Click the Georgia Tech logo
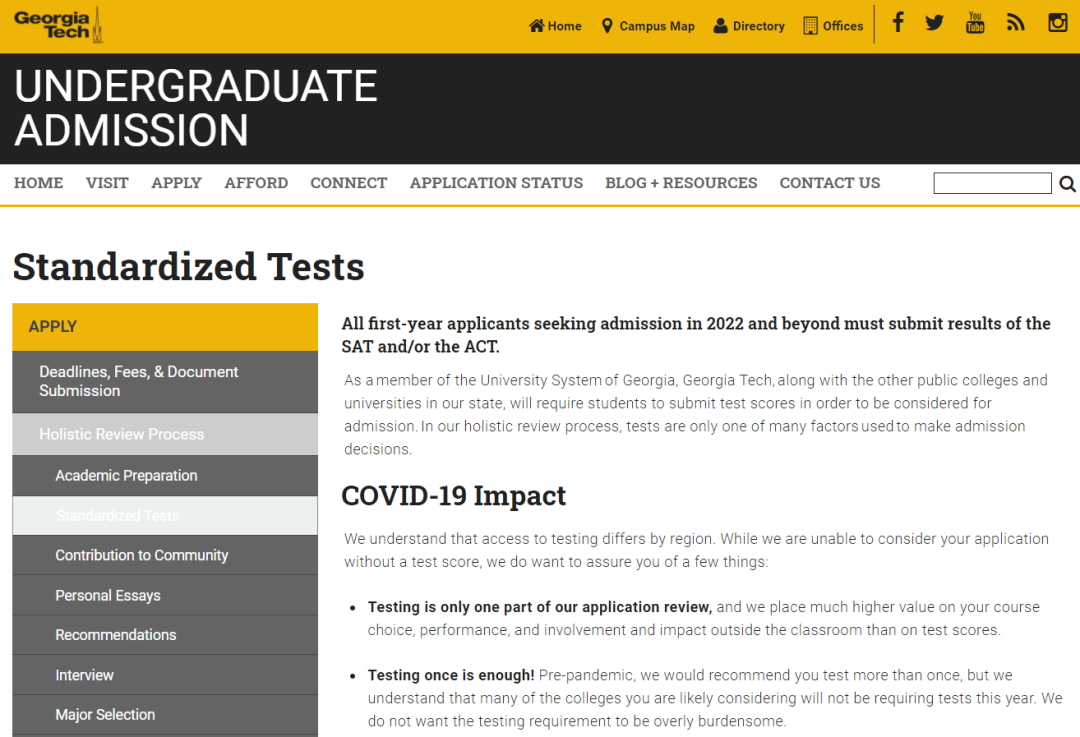The height and width of the screenshot is (737, 1080). coord(58,25)
